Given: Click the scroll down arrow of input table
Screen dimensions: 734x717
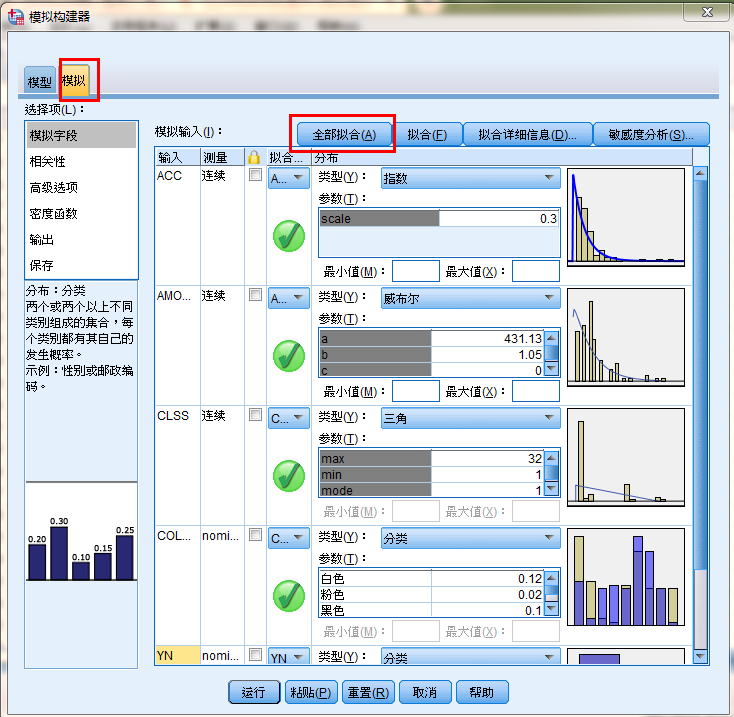Looking at the screenshot, I should click(700, 656).
